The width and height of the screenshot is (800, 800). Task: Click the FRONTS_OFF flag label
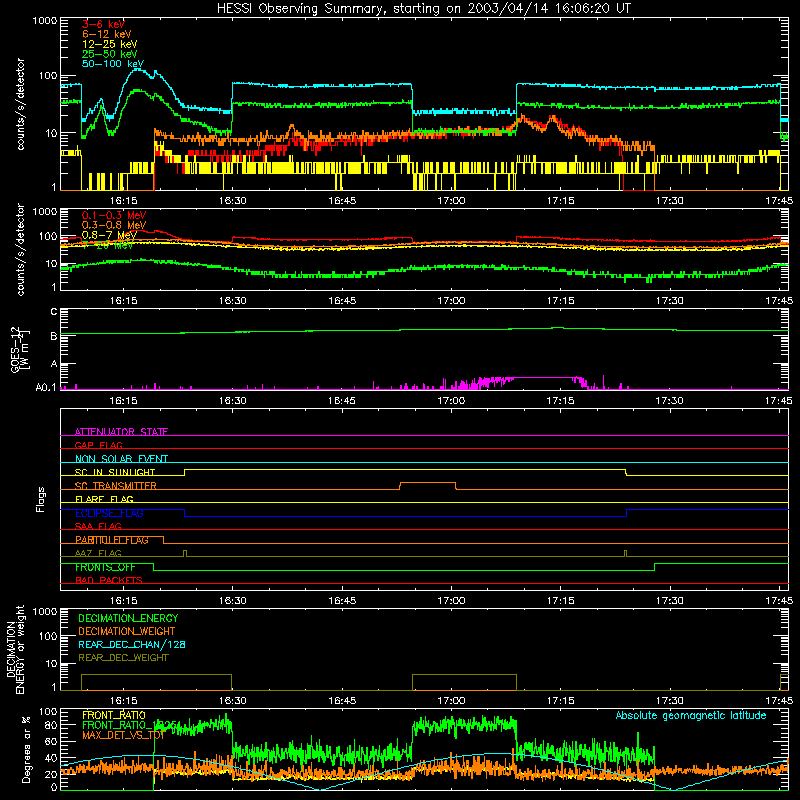click(105, 567)
